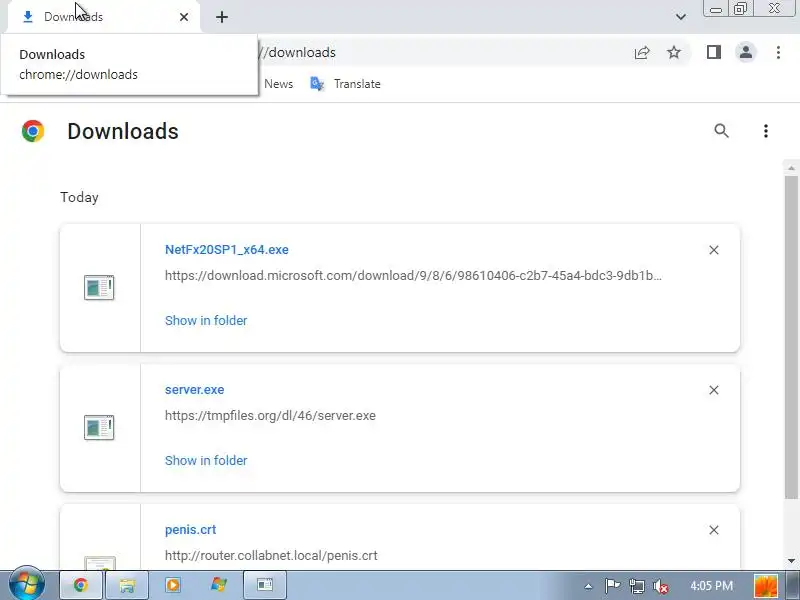Click the last taskbar program window icon

tap(265, 585)
